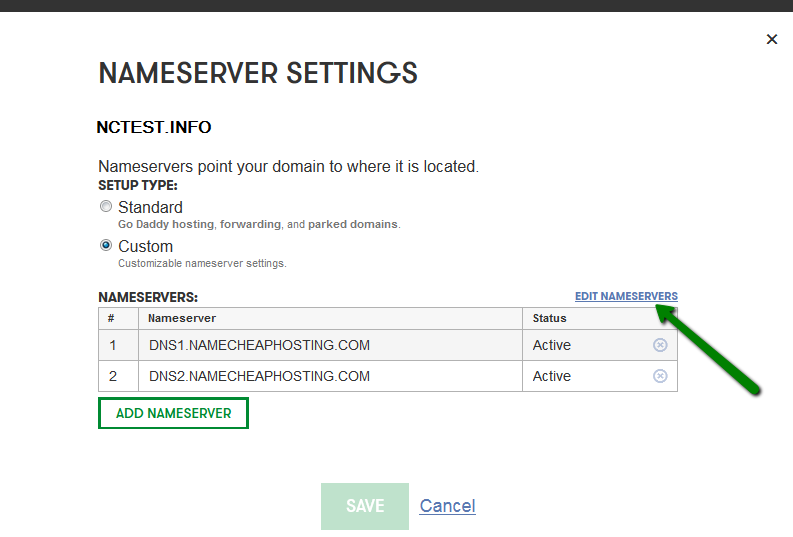Close the Nameserver Settings dialog
This screenshot has height=537, width=793.
pyautogui.click(x=771, y=39)
